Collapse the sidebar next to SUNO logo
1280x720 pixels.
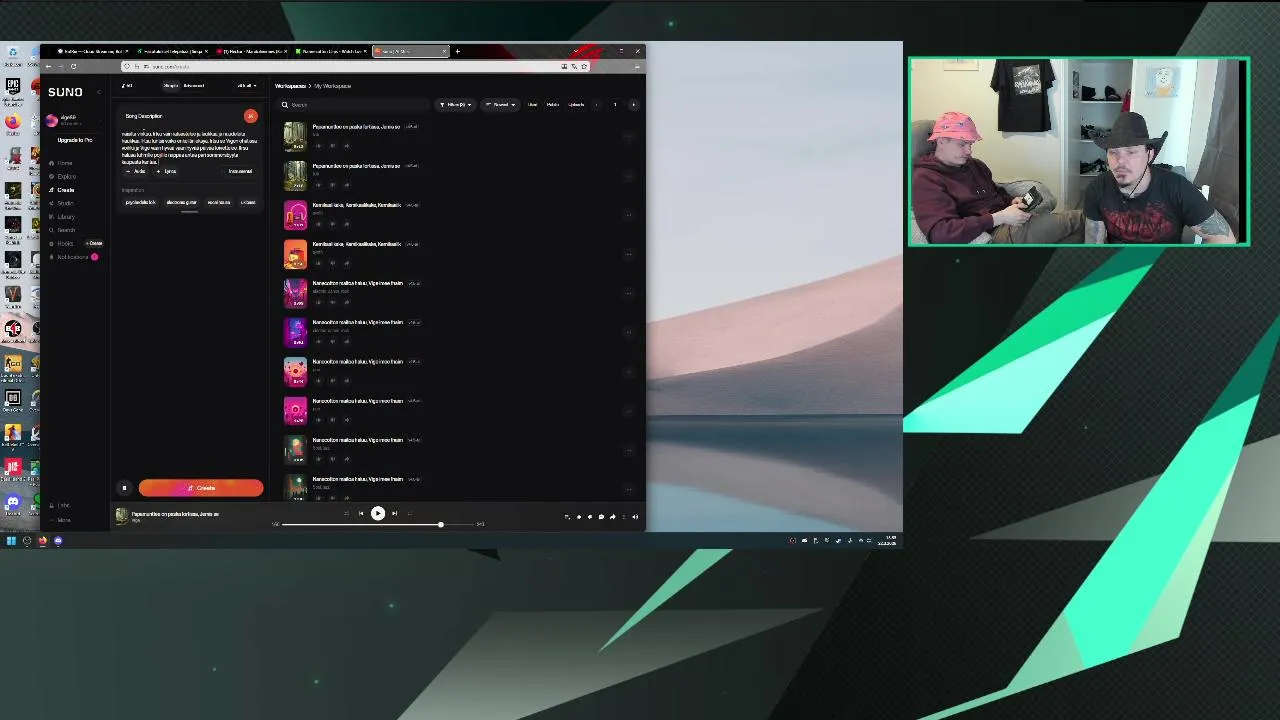[x=98, y=92]
